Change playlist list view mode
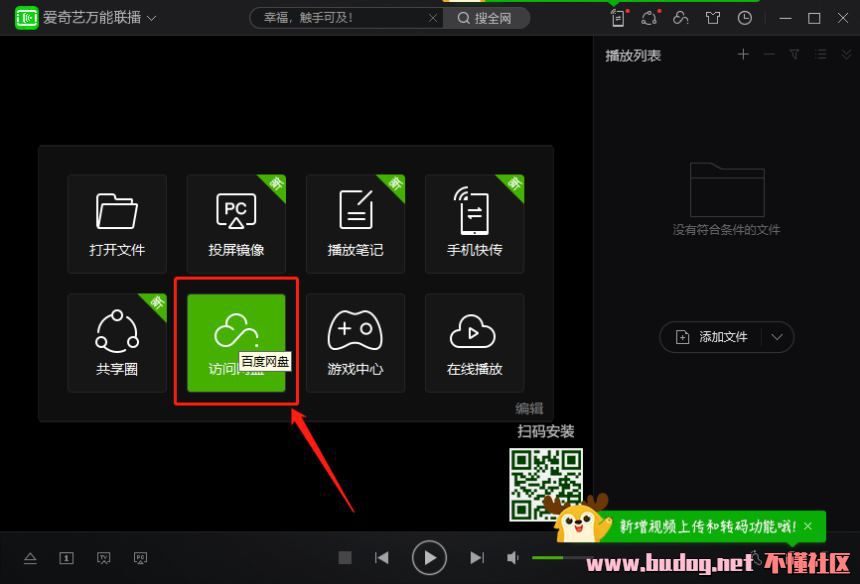Image resolution: width=860 pixels, height=584 pixels. 821,54
